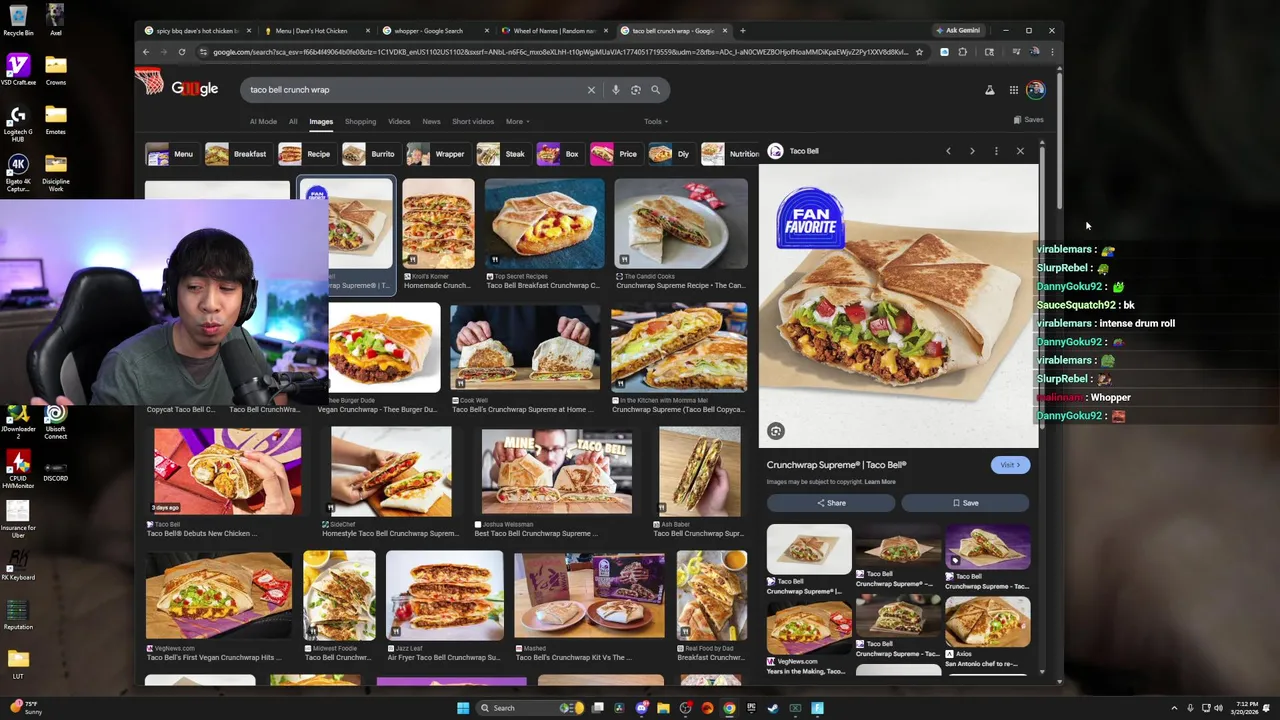Switch to the 'spicy bbq dave's hot chicken' tab
Screen dimensions: 1280x720
tap(197, 31)
